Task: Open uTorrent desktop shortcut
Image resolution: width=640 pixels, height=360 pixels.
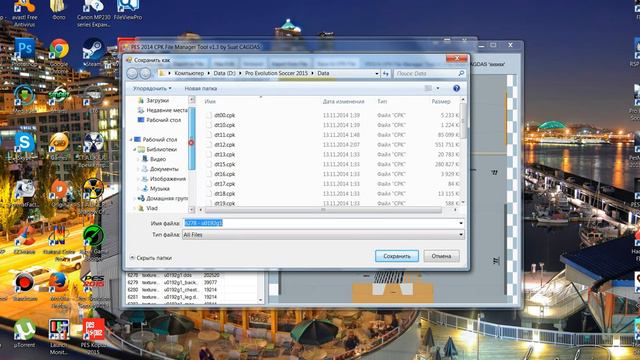Action: coord(24,333)
